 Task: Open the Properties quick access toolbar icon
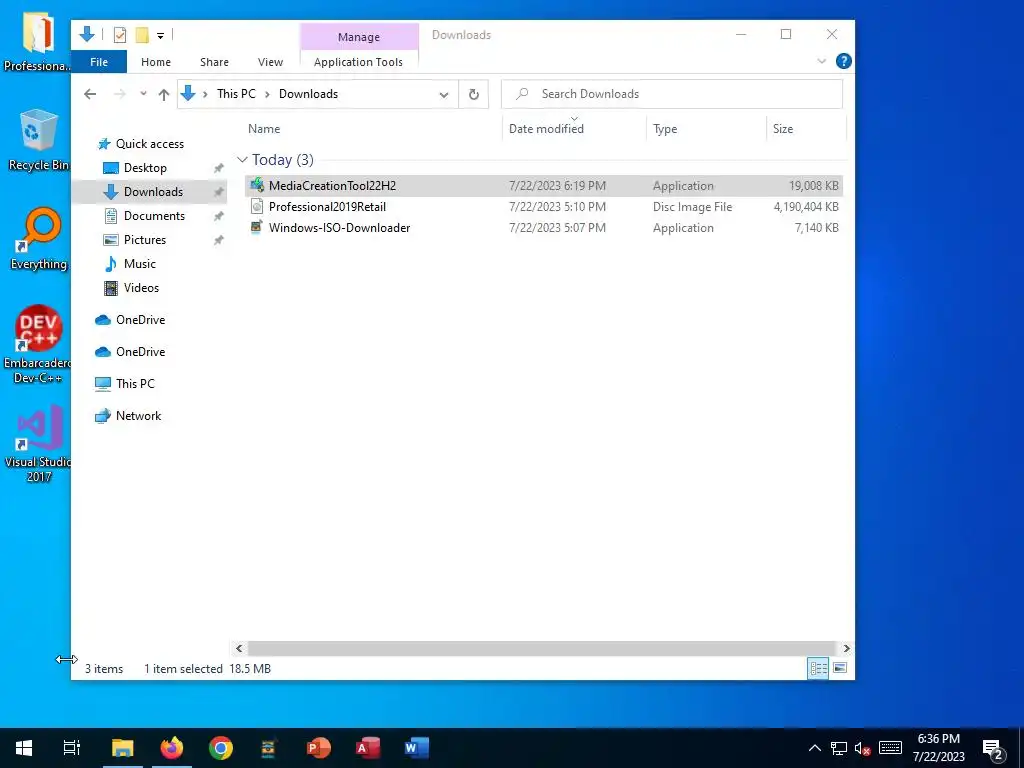120,35
